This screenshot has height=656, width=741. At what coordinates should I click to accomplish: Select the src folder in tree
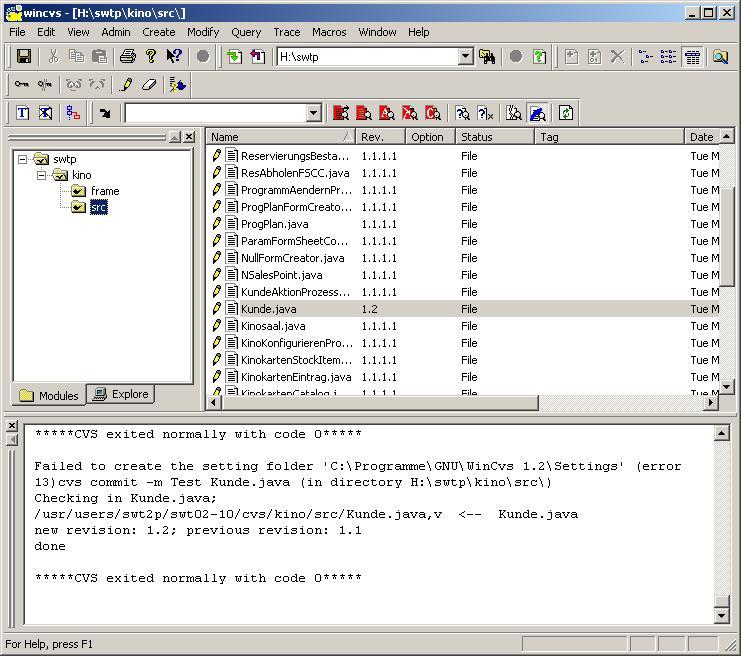[x=99, y=207]
